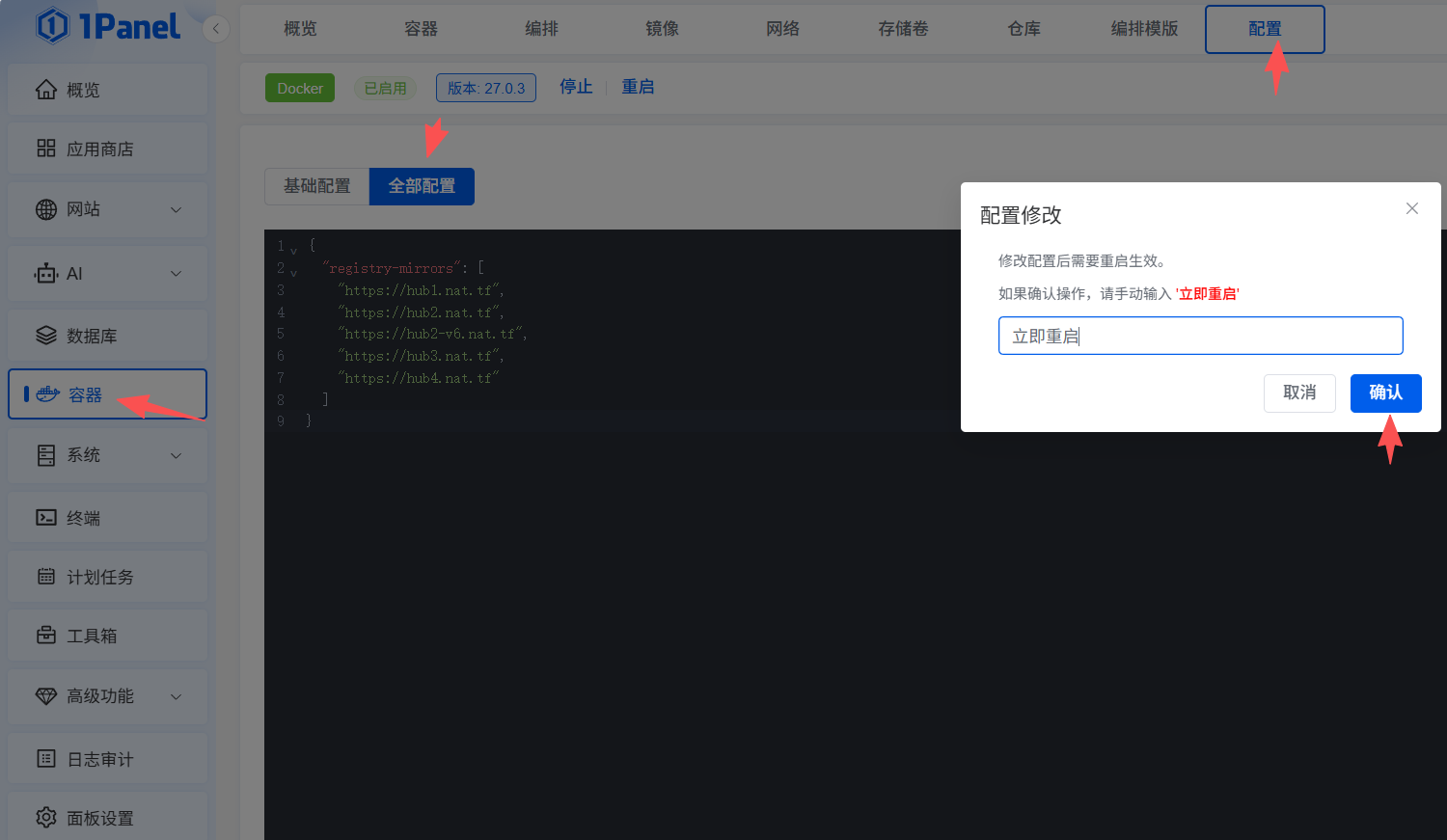This screenshot has height=840, width=1447.
Task: Switch to the 镜像 tab
Action: (x=662, y=29)
